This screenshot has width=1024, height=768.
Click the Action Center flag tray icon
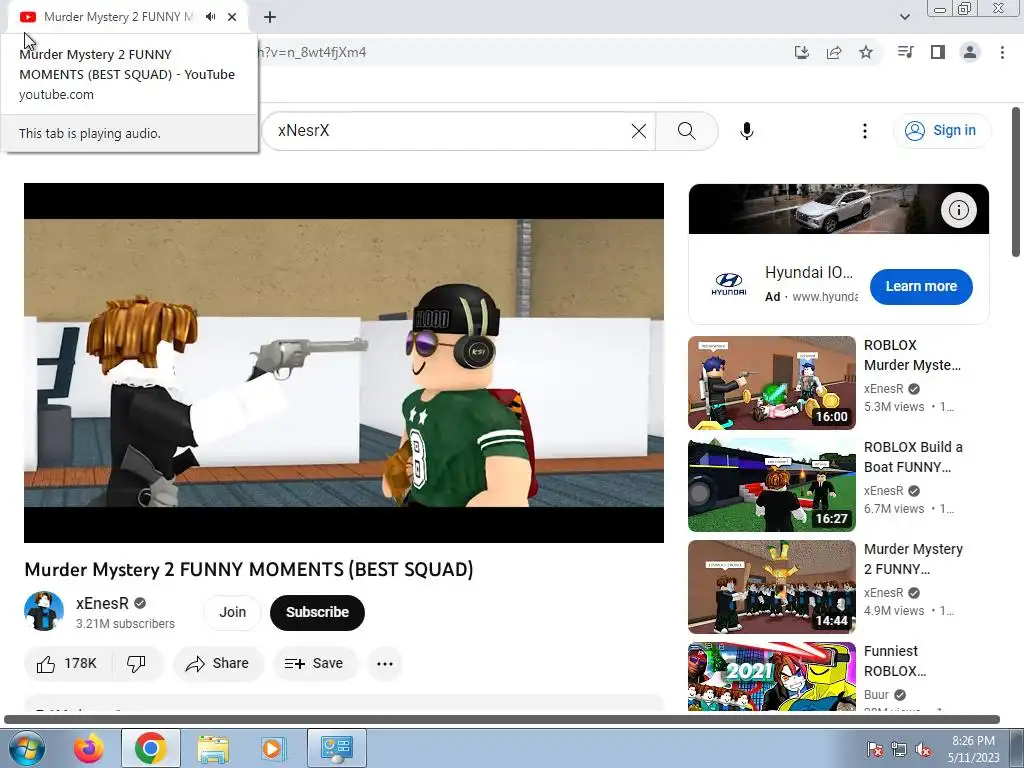(874, 749)
